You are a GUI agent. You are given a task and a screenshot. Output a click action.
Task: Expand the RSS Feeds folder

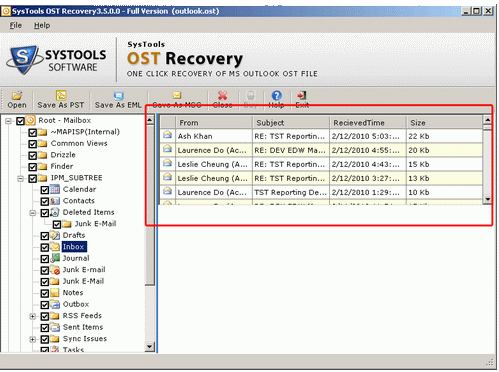point(33,316)
